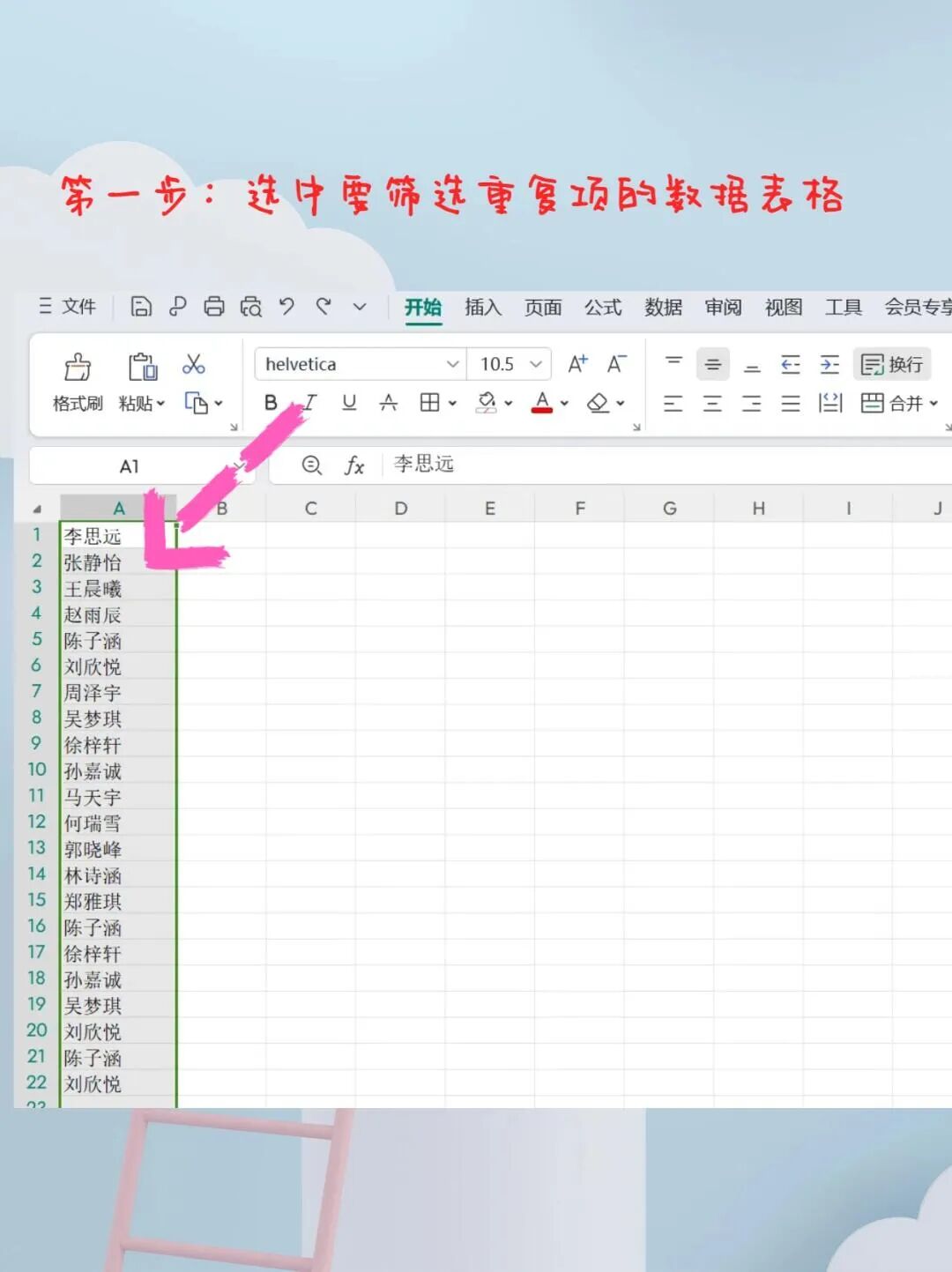The height and width of the screenshot is (1272, 952).
Task: Click the Save icon in quick access bar
Action: click(x=141, y=307)
